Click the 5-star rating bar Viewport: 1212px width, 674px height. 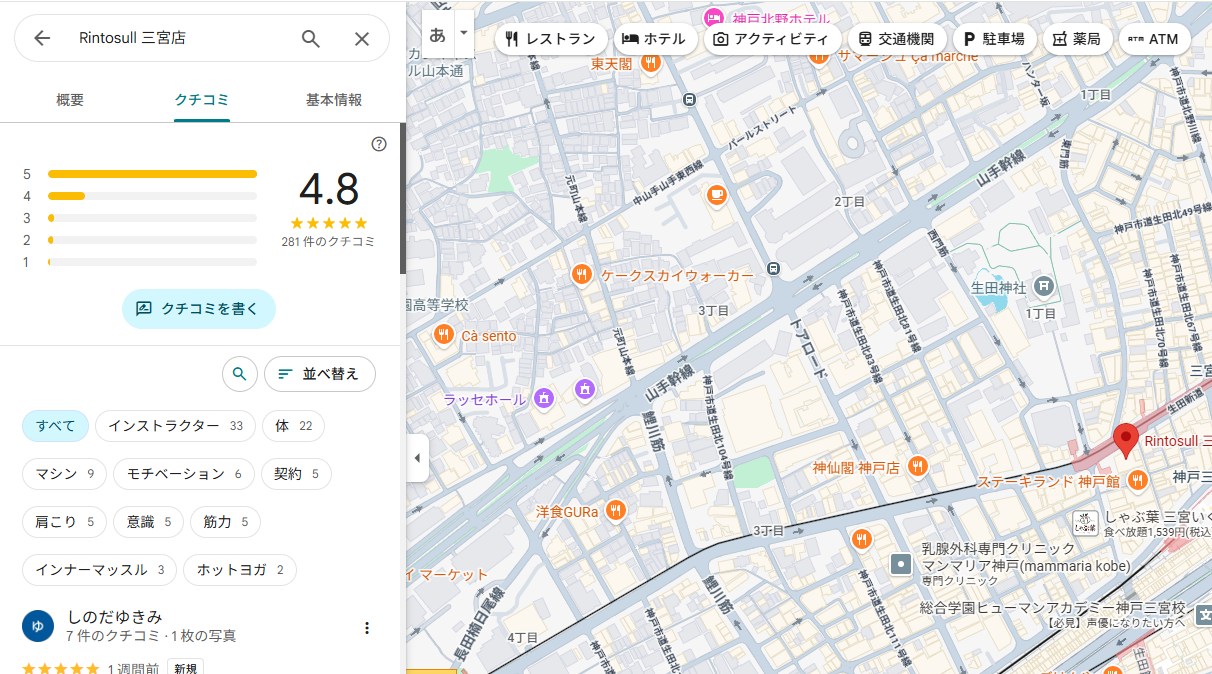point(152,174)
